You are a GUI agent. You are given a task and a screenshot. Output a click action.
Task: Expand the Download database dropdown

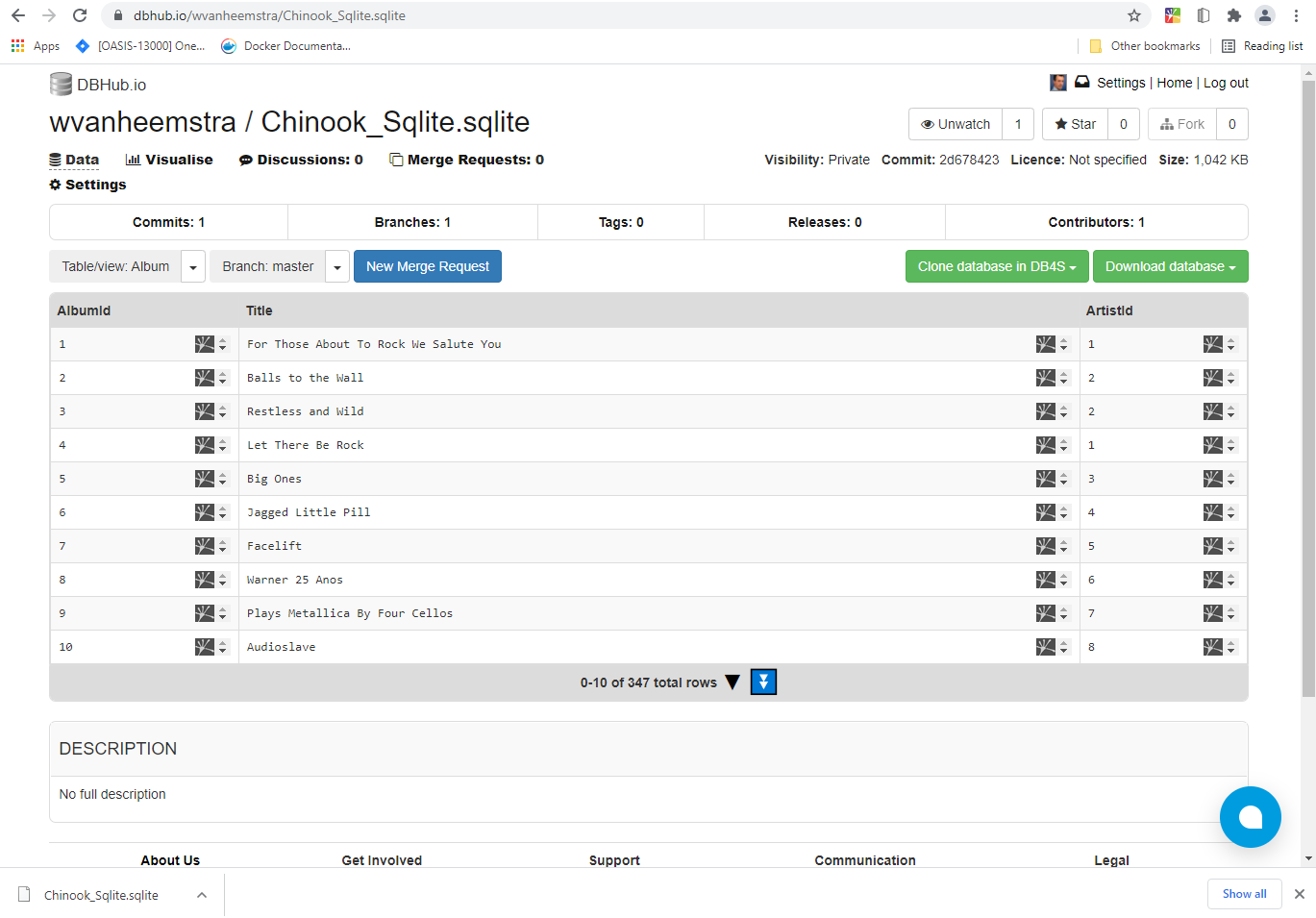pyautogui.click(x=1170, y=266)
